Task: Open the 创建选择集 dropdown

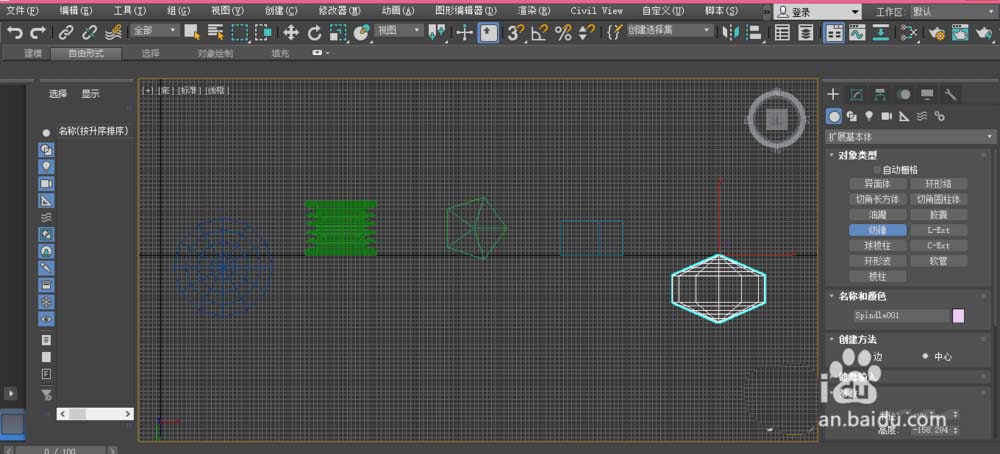Action: [x=670, y=32]
